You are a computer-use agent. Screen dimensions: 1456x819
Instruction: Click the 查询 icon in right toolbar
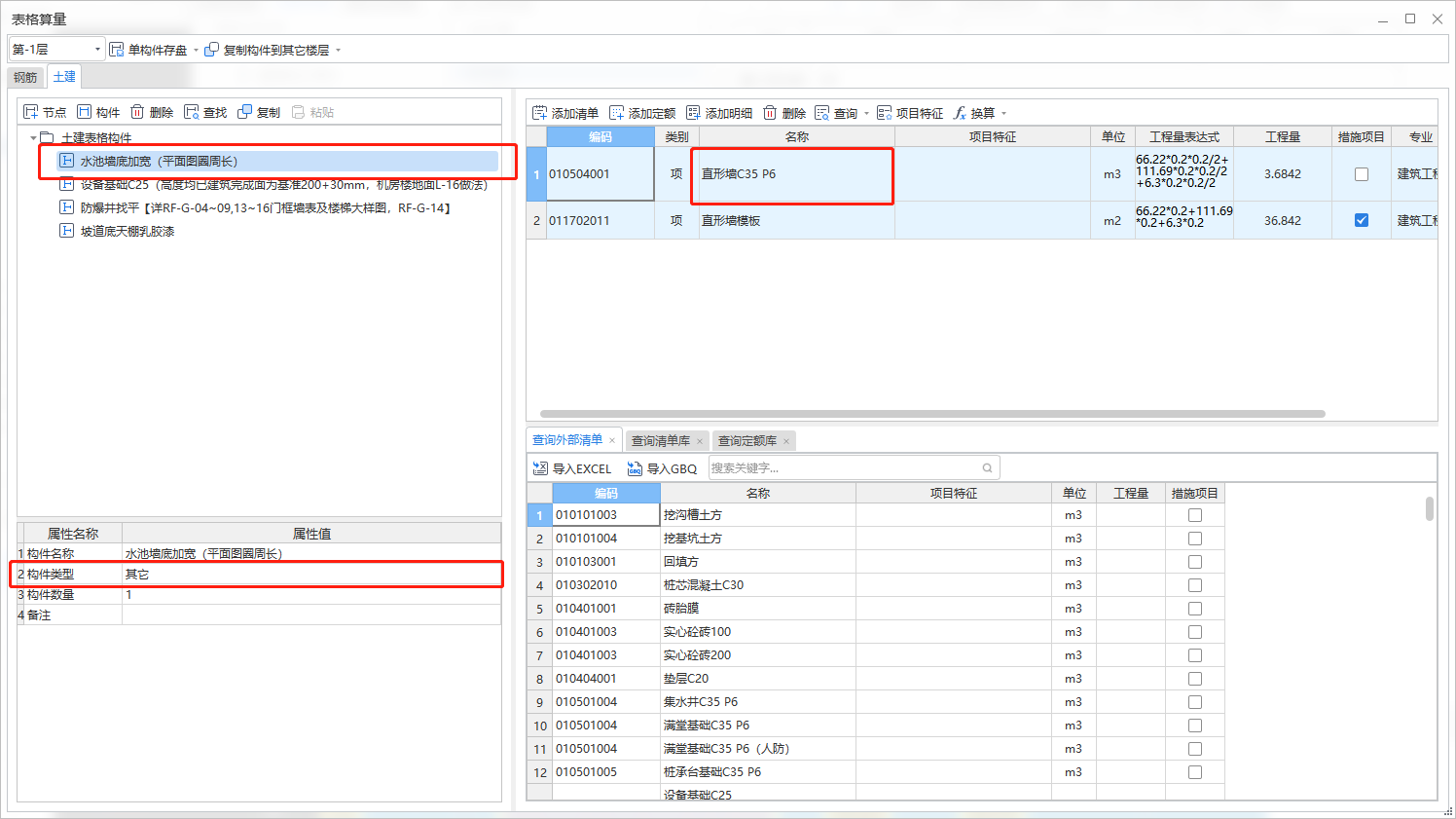coord(822,113)
